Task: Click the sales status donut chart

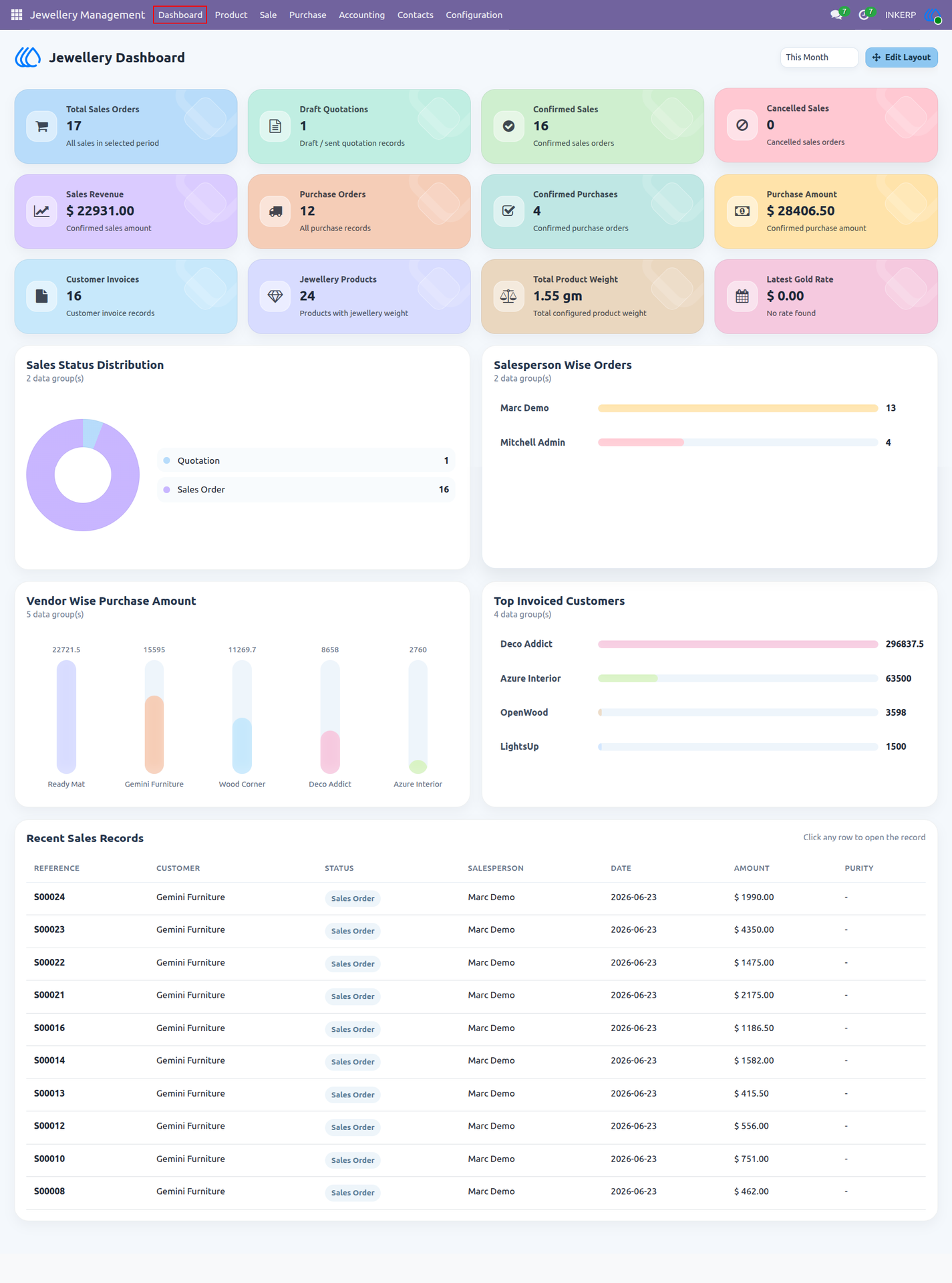Action: [83, 475]
